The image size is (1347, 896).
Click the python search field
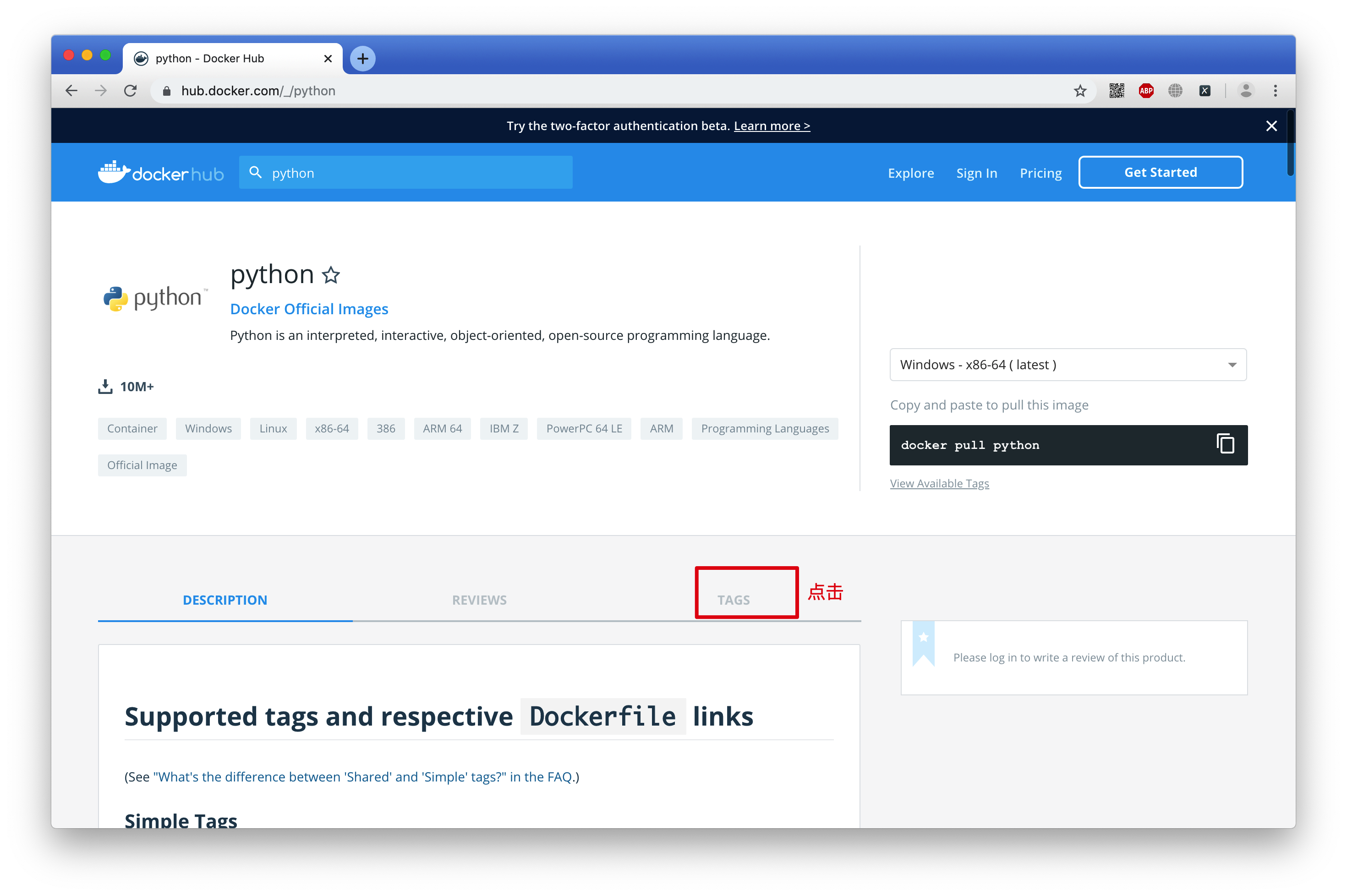pos(406,173)
